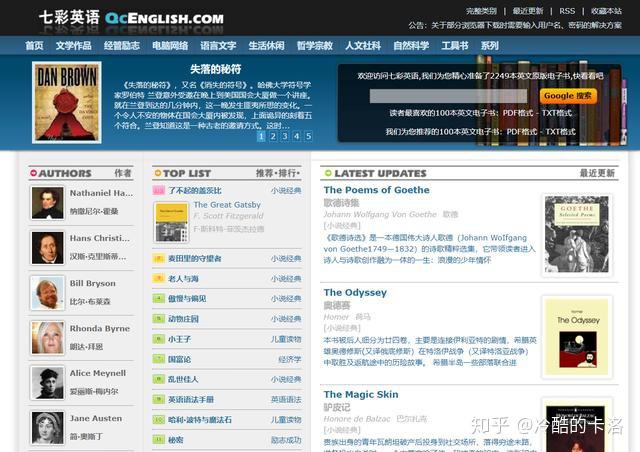Open The Great Gatsby book cover thumbnail
Viewport: 640px width, 452px height.
click(x=172, y=222)
